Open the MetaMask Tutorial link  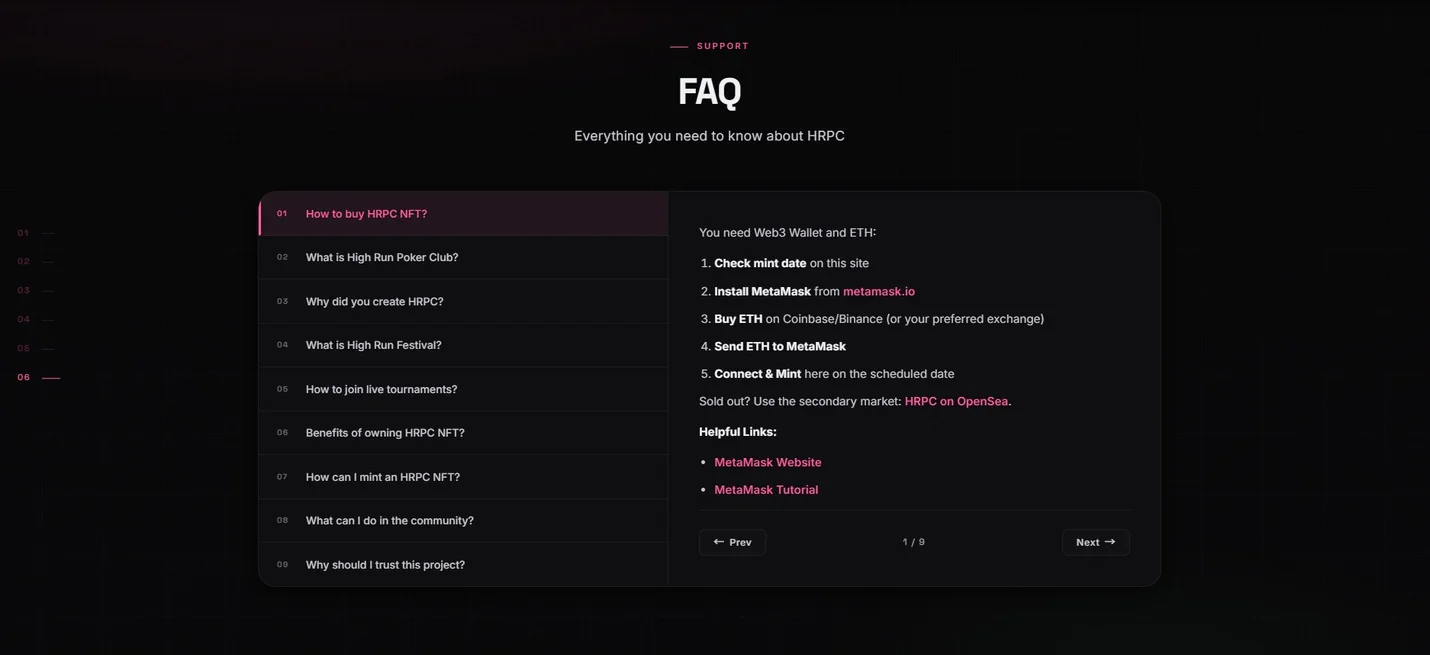tap(766, 490)
